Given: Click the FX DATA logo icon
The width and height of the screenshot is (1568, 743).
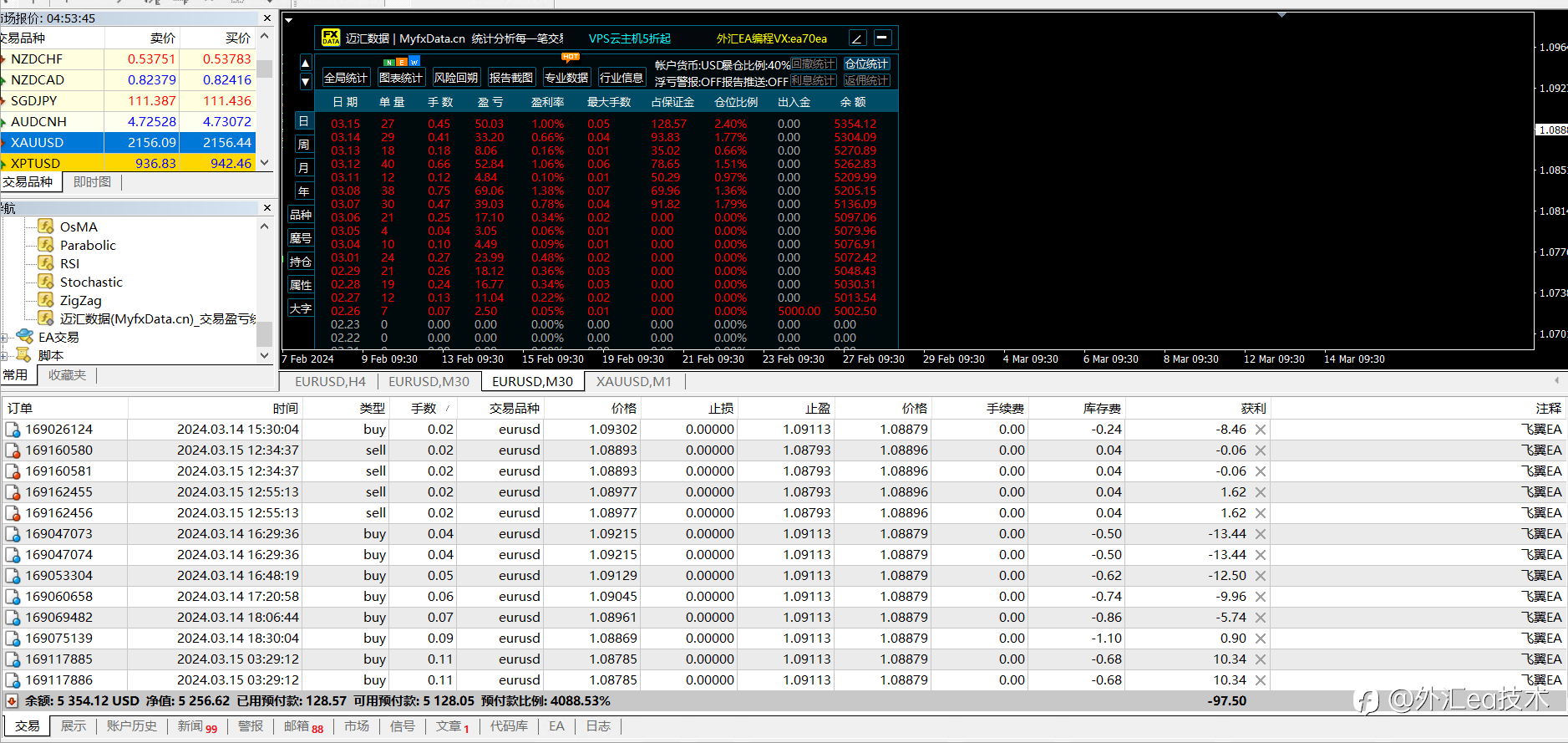Looking at the screenshot, I should [x=331, y=38].
